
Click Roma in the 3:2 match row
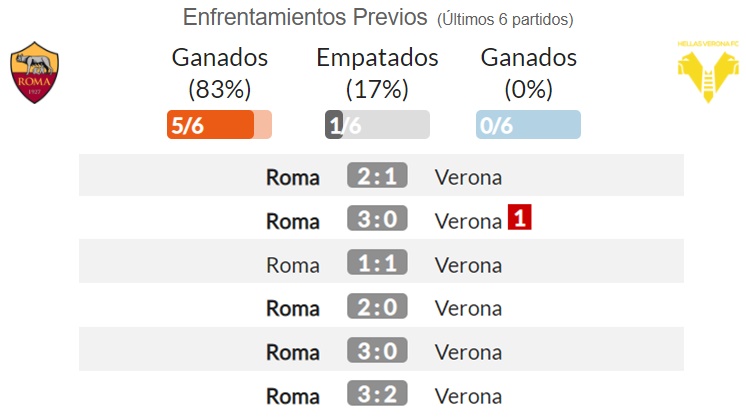[x=293, y=396]
